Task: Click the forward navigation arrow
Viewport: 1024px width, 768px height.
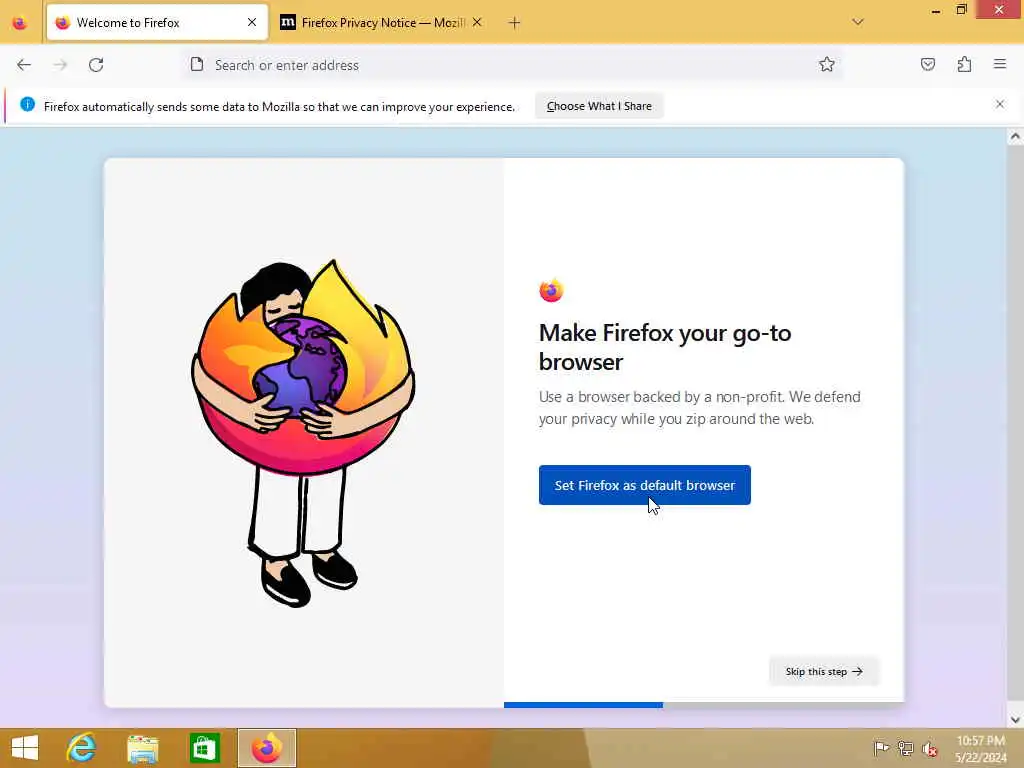Action: coord(60,65)
